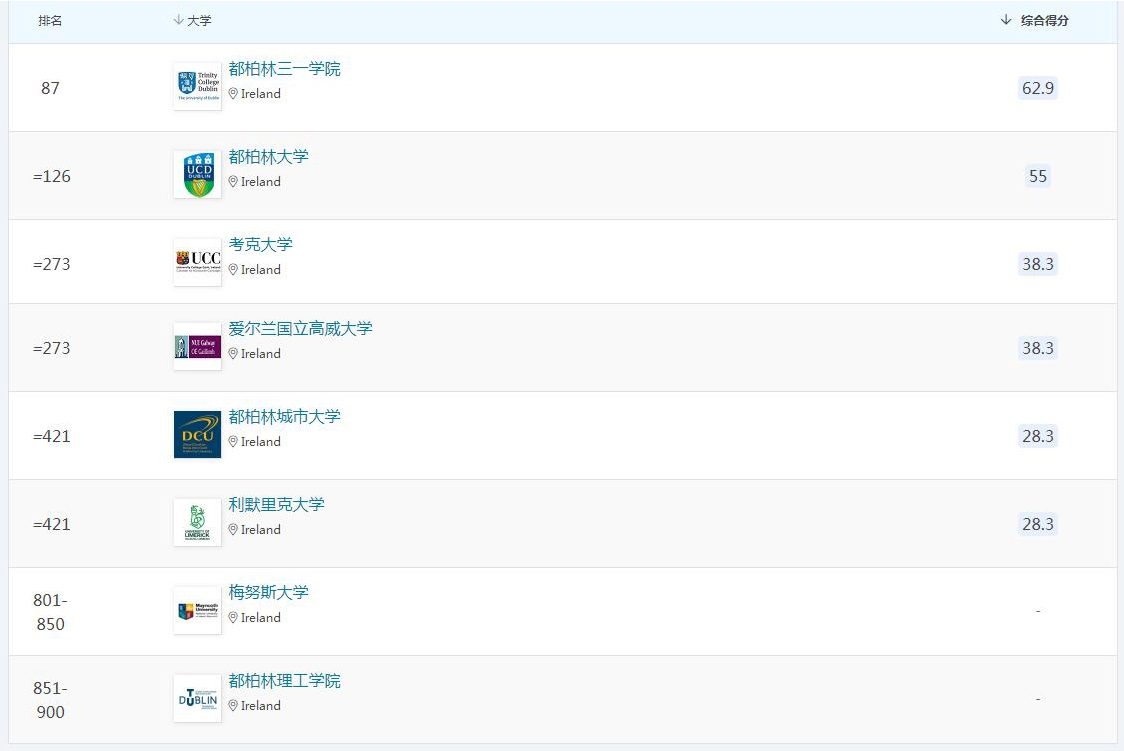Open 都柏林理工学院 link
This screenshot has height=751, width=1124.
click(x=284, y=681)
